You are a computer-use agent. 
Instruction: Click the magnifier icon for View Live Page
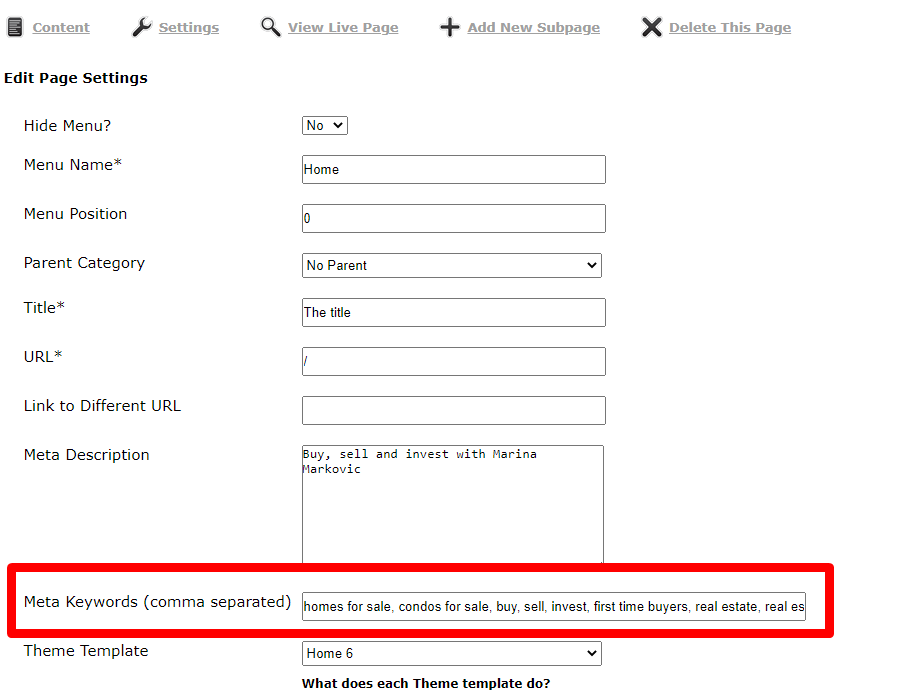(x=270, y=27)
